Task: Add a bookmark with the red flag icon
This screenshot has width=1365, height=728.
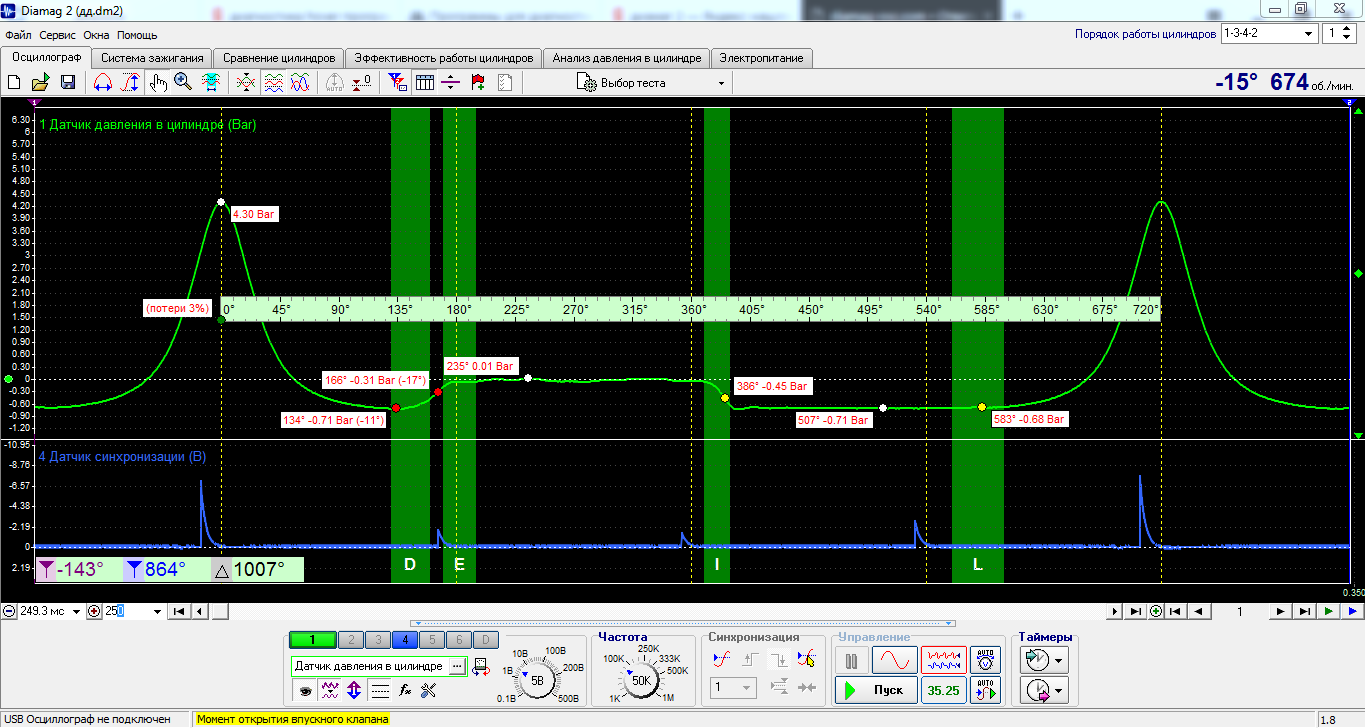Action: (x=478, y=83)
